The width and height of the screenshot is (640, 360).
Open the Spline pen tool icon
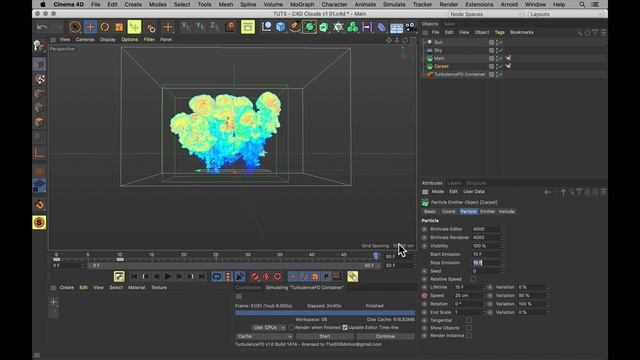[x=295, y=27]
